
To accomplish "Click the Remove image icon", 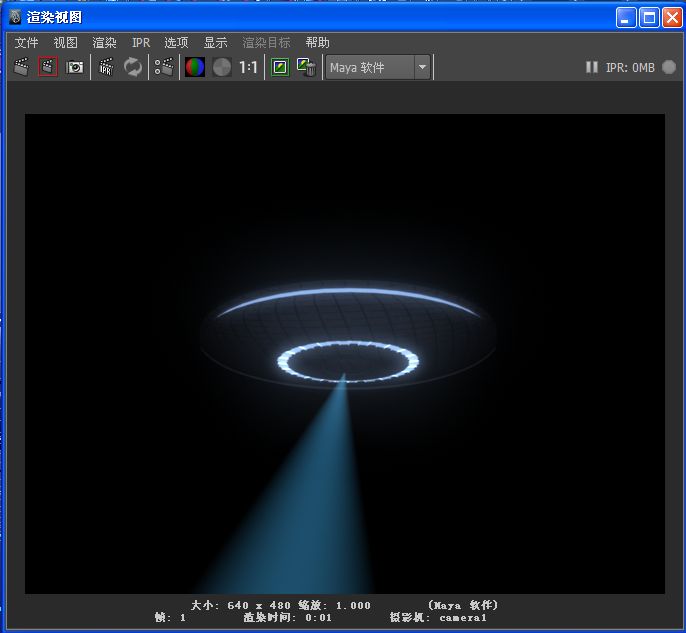I will coord(306,67).
